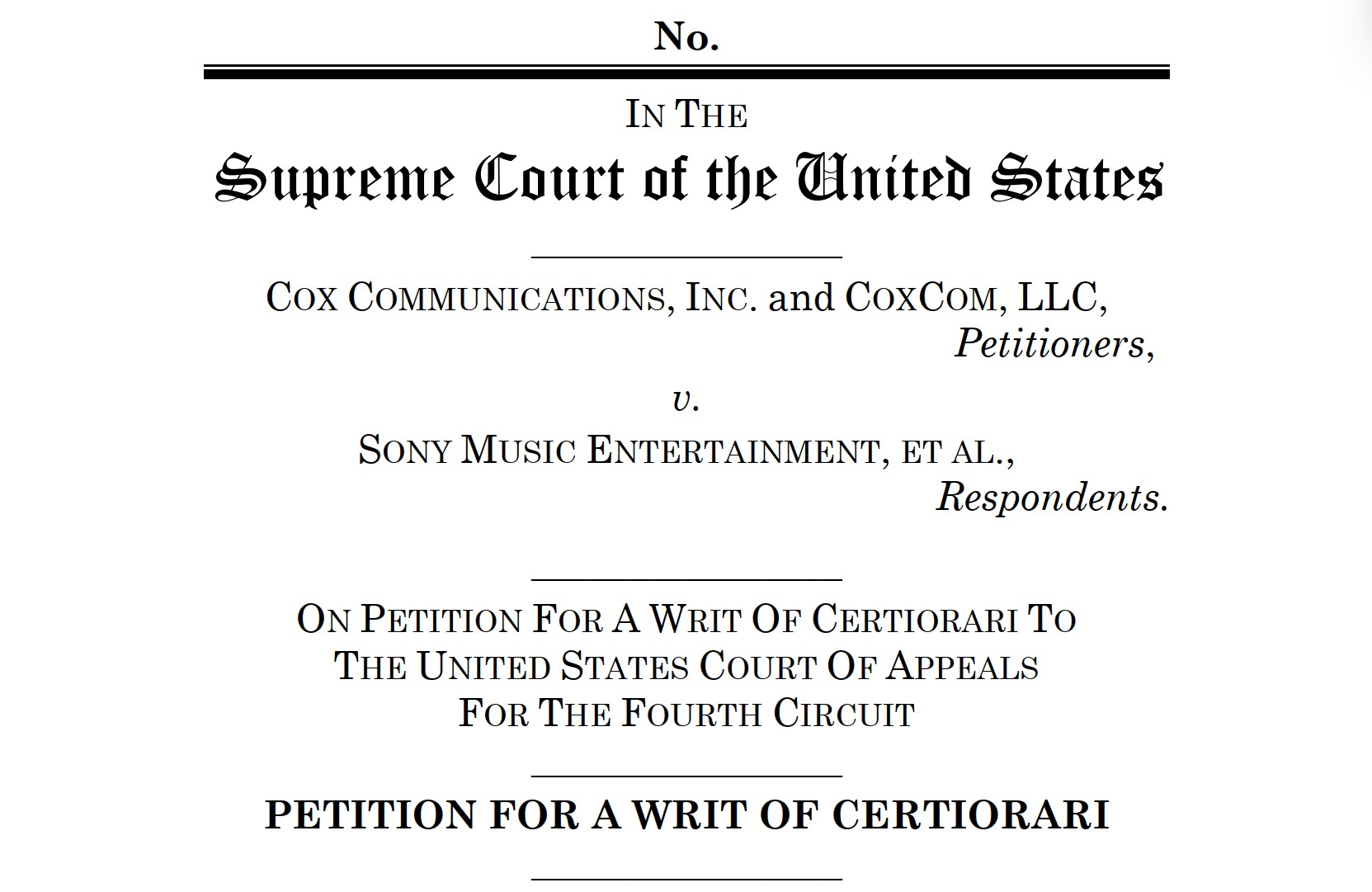Image resolution: width=1372 pixels, height=892 pixels.
Task: Click the short divider line below "Respondents."
Action: [x=686, y=580]
